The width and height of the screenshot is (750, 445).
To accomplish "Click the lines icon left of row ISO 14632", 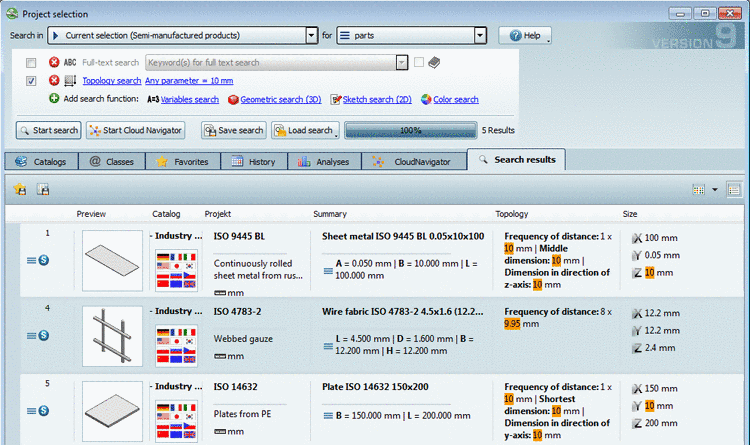I will pyautogui.click(x=32, y=411).
